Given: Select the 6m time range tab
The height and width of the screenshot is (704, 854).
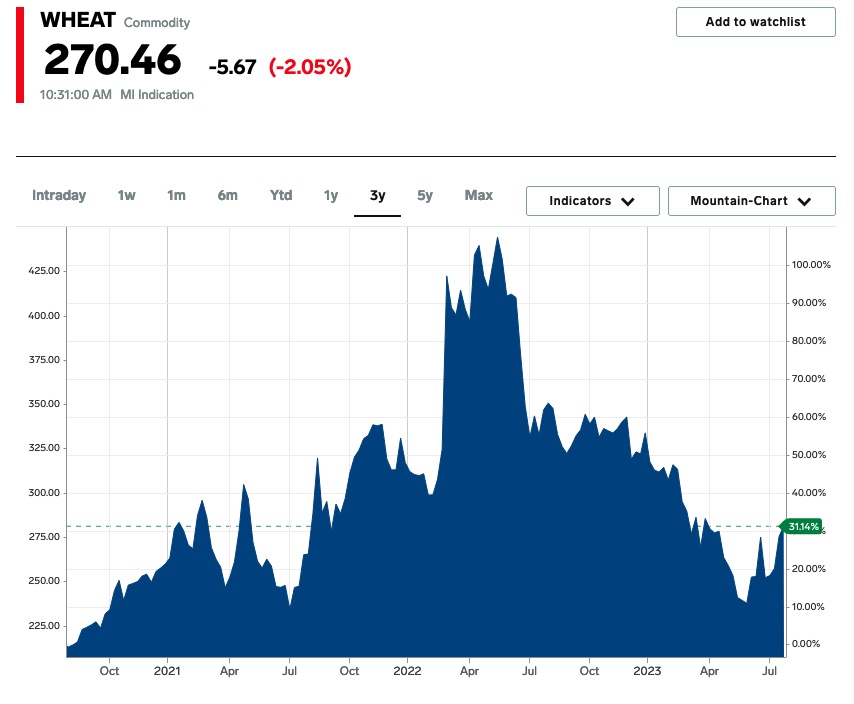Looking at the screenshot, I should click(x=227, y=195).
